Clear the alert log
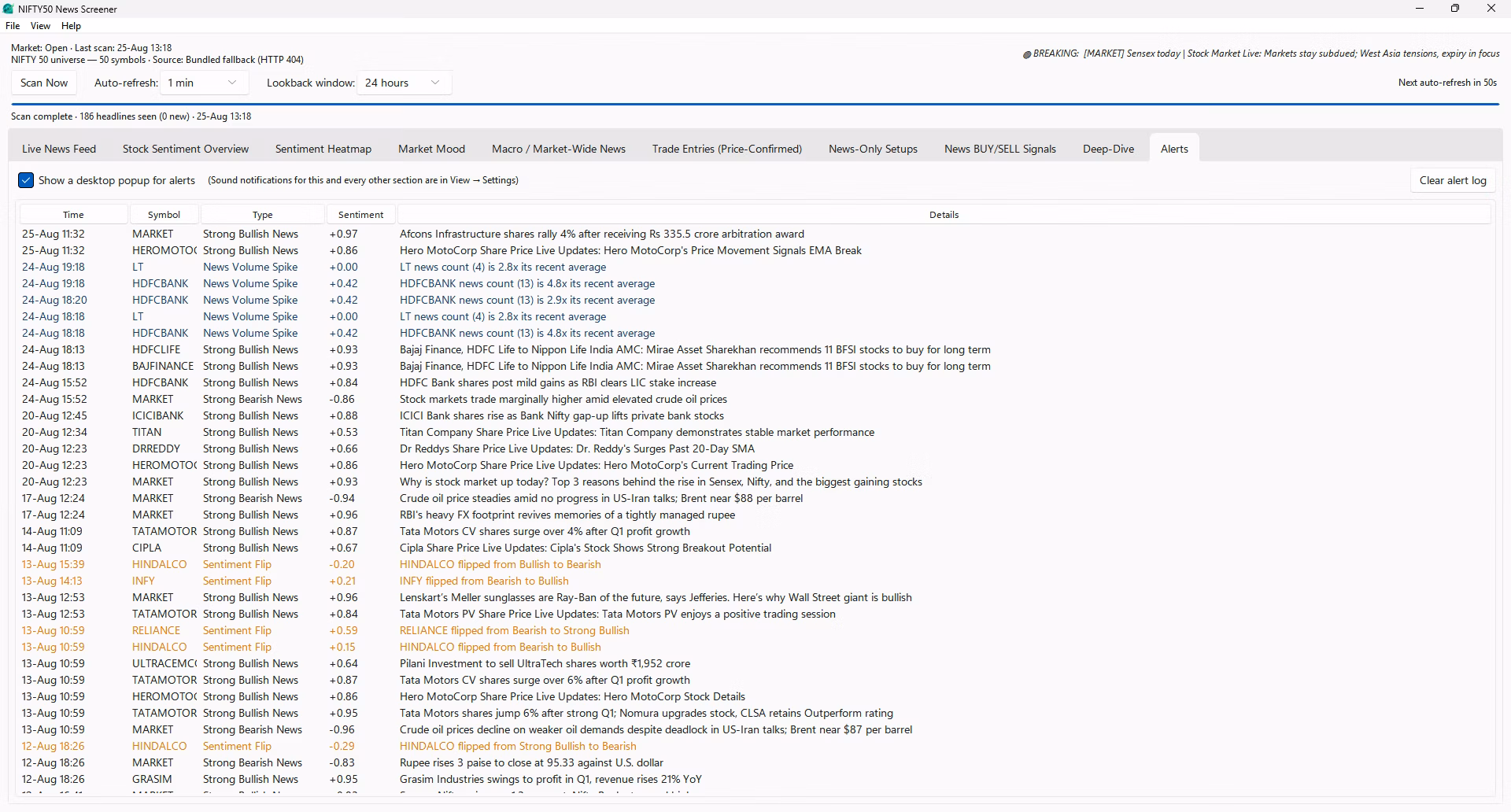1511x812 pixels. [1453, 180]
